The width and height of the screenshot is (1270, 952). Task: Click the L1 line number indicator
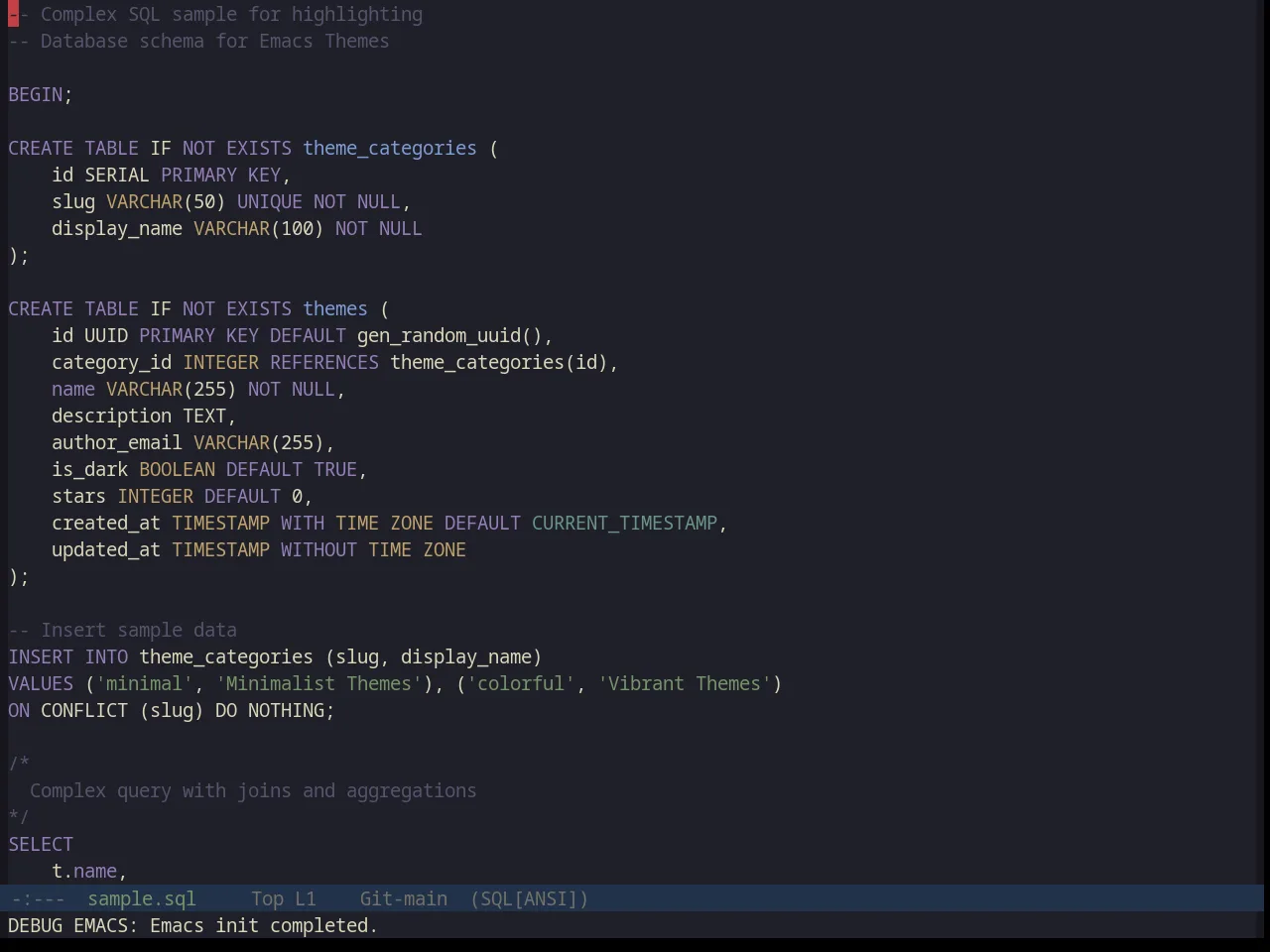pos(306,898)
